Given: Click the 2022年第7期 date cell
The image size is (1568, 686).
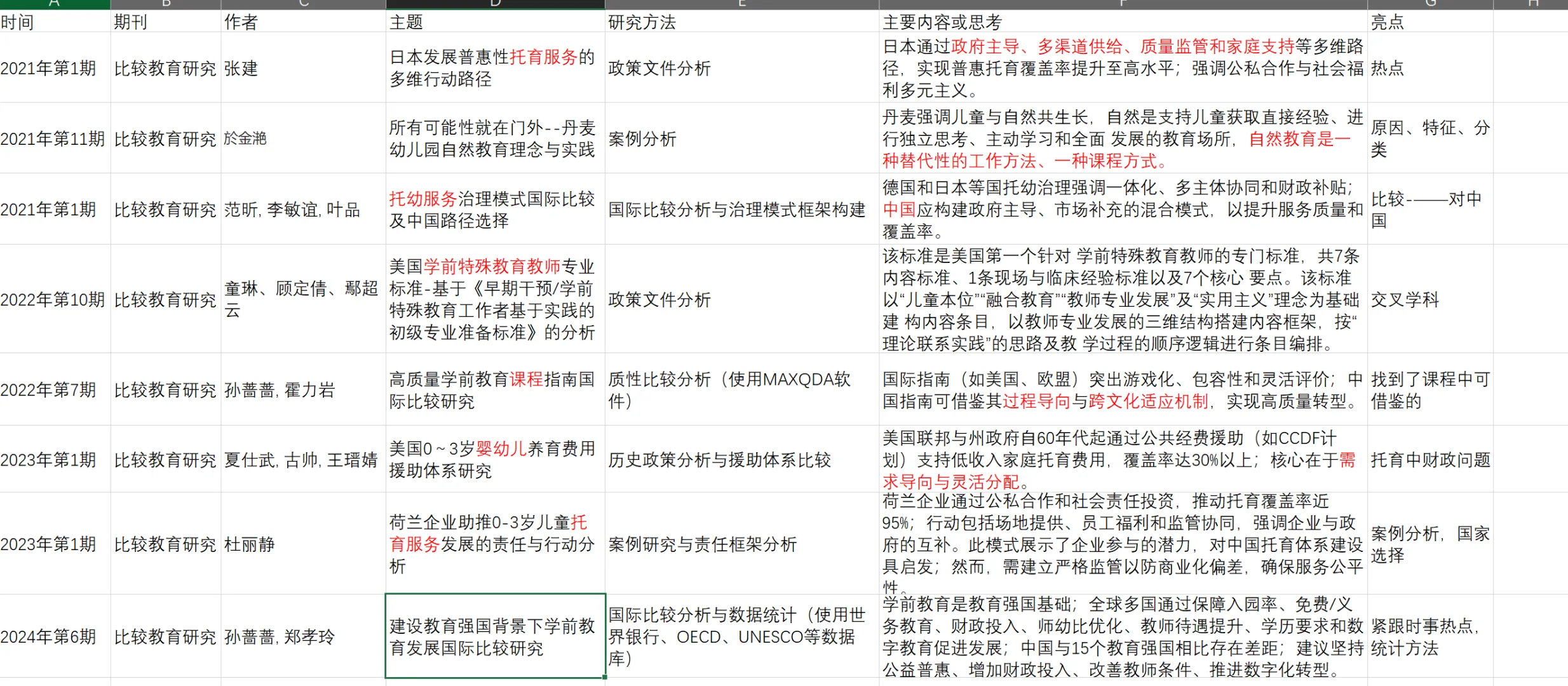Looking at the screenshot, I should (55, 389).
